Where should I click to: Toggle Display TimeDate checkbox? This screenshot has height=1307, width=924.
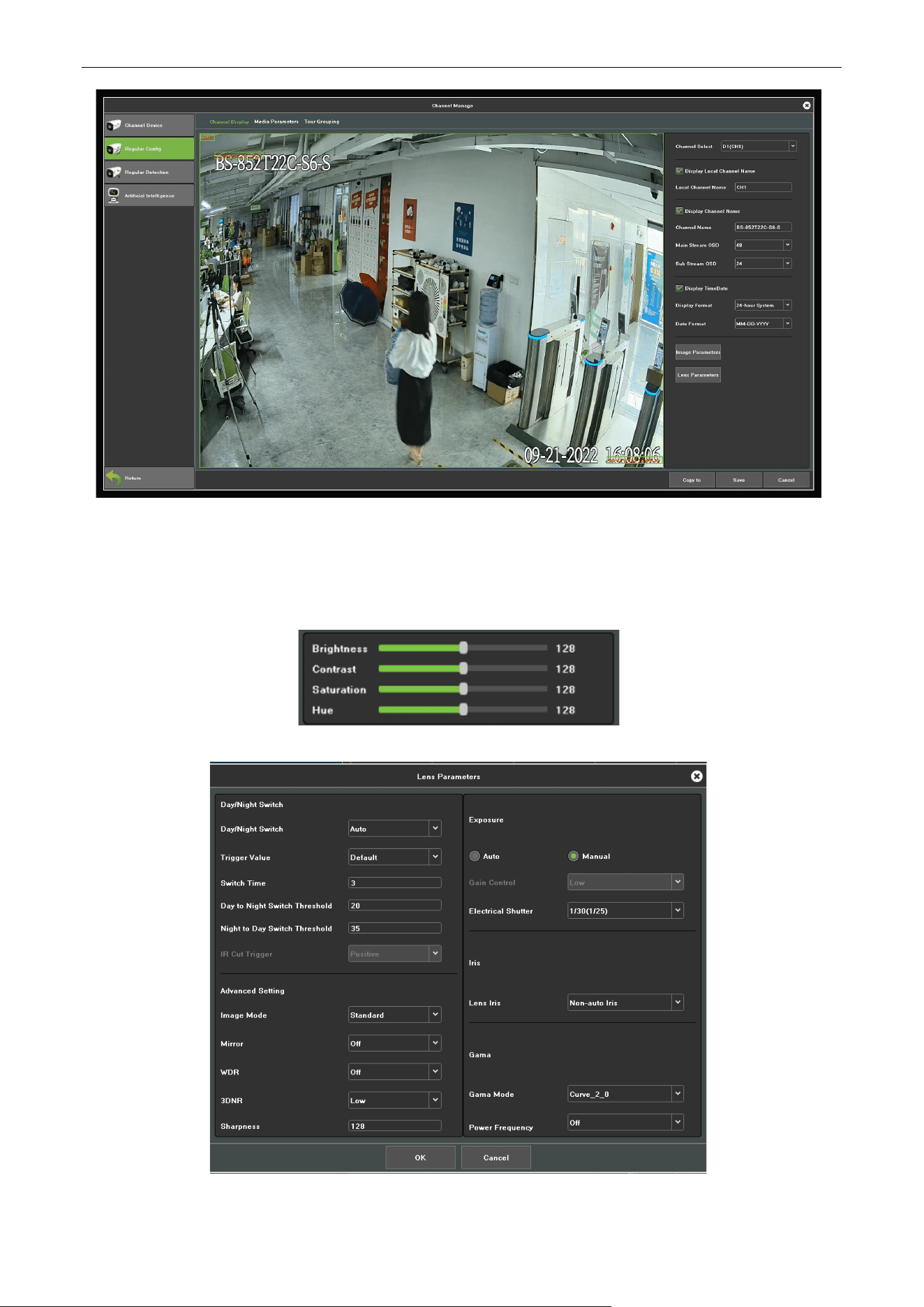[x=679, y=288]
